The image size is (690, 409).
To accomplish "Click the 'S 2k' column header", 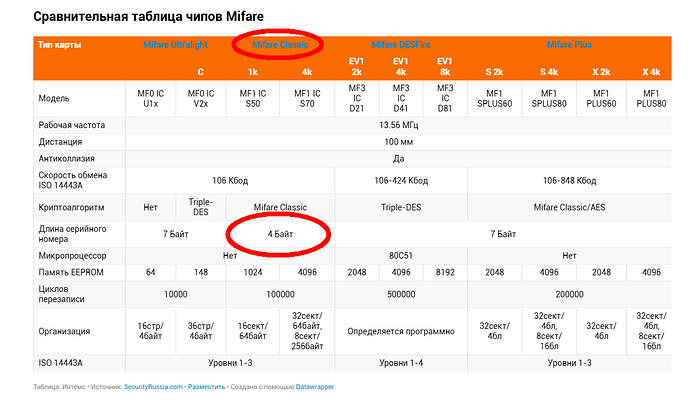I will coord(494,72).
